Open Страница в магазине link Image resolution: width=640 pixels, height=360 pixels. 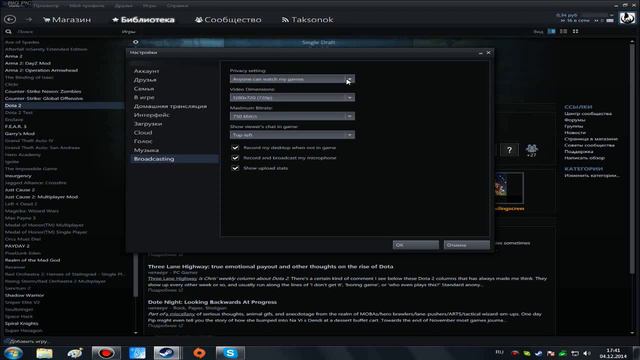[x=591, y=139]
